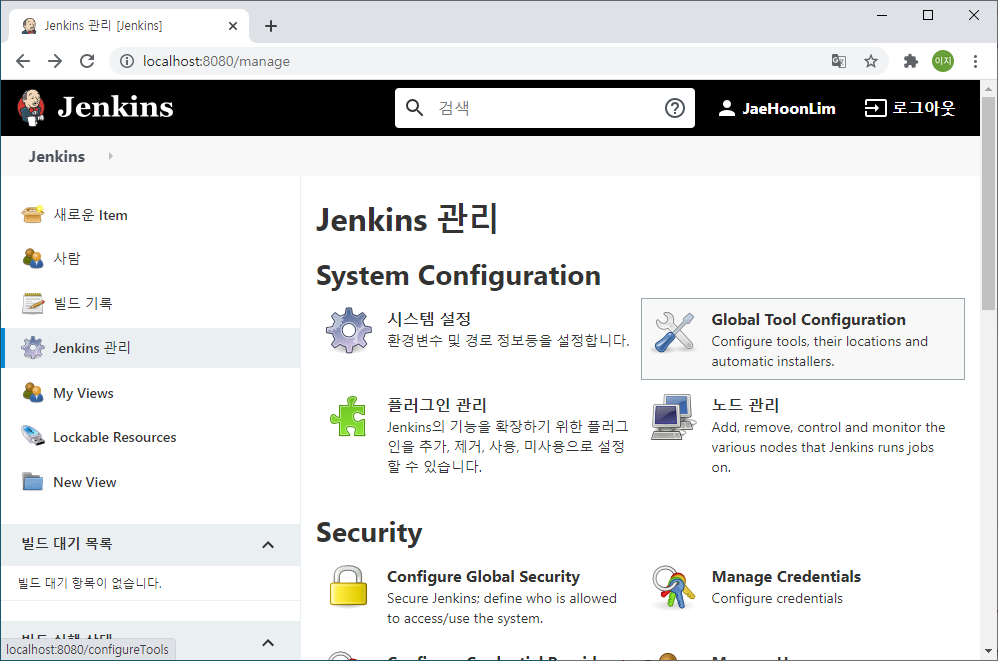This screenshot has width=998, height=661.
Task: Open 사람 page from sidebar
Action: [67, 258]
